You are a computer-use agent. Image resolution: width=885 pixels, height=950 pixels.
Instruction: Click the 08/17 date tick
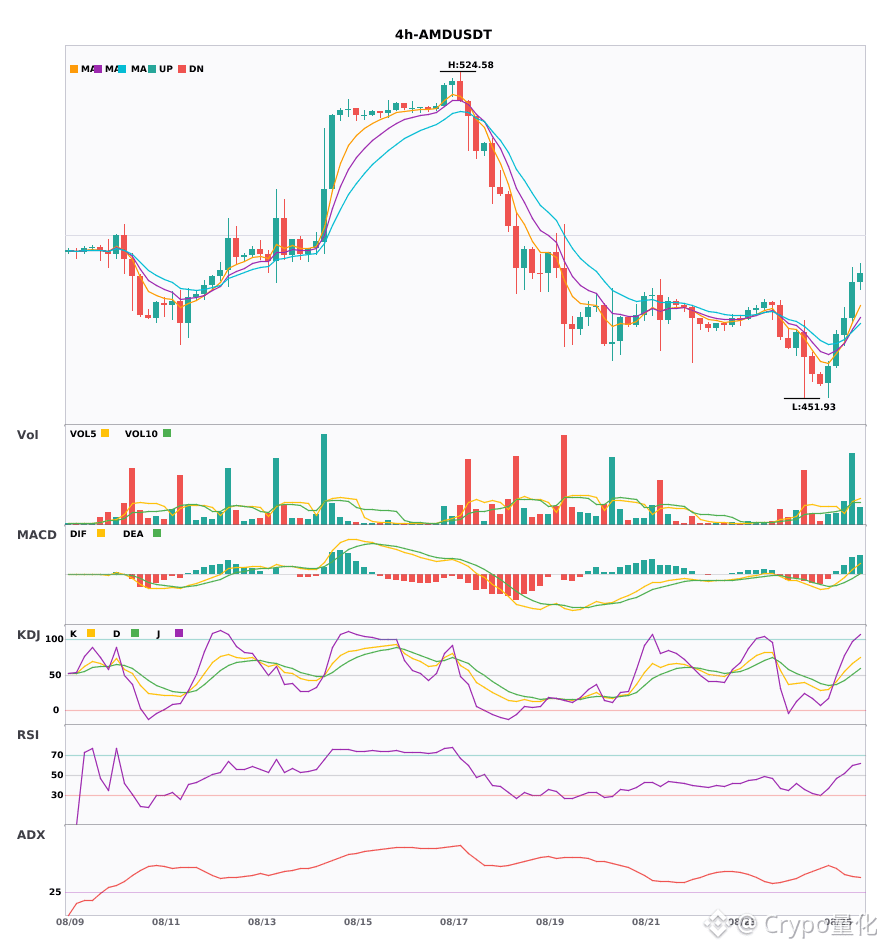click(454, 922)
